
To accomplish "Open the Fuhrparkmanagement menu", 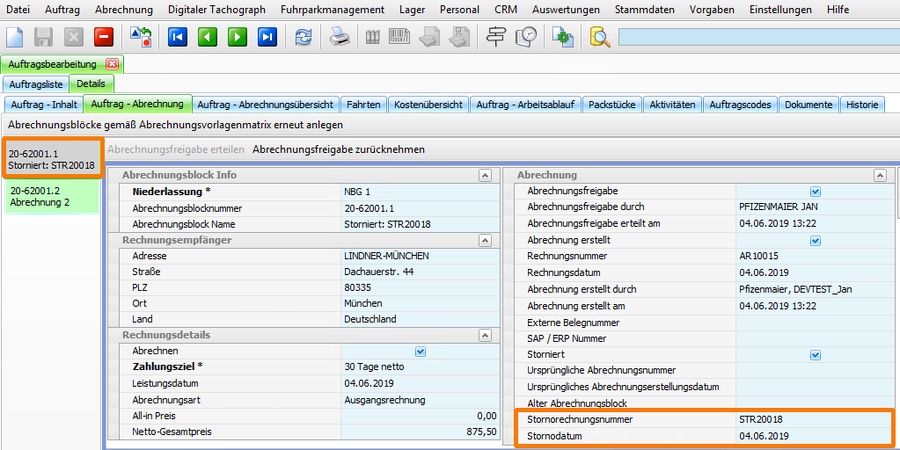I will (332, 9).
